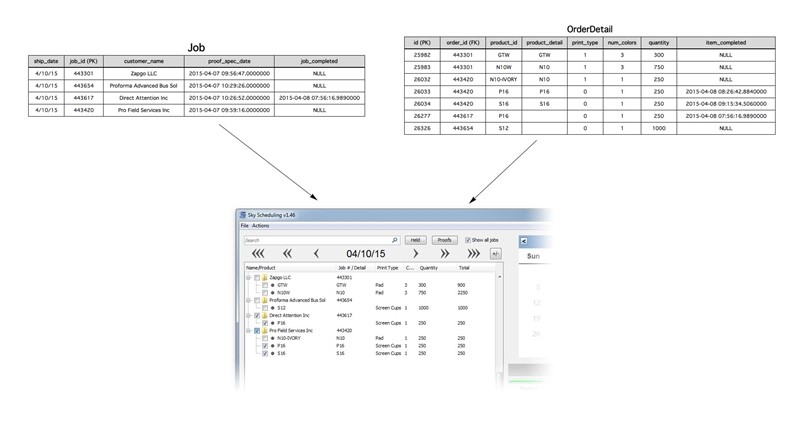
Task: Uncheck the Direct Attention Inc checkbox
Action: [256, 316]
